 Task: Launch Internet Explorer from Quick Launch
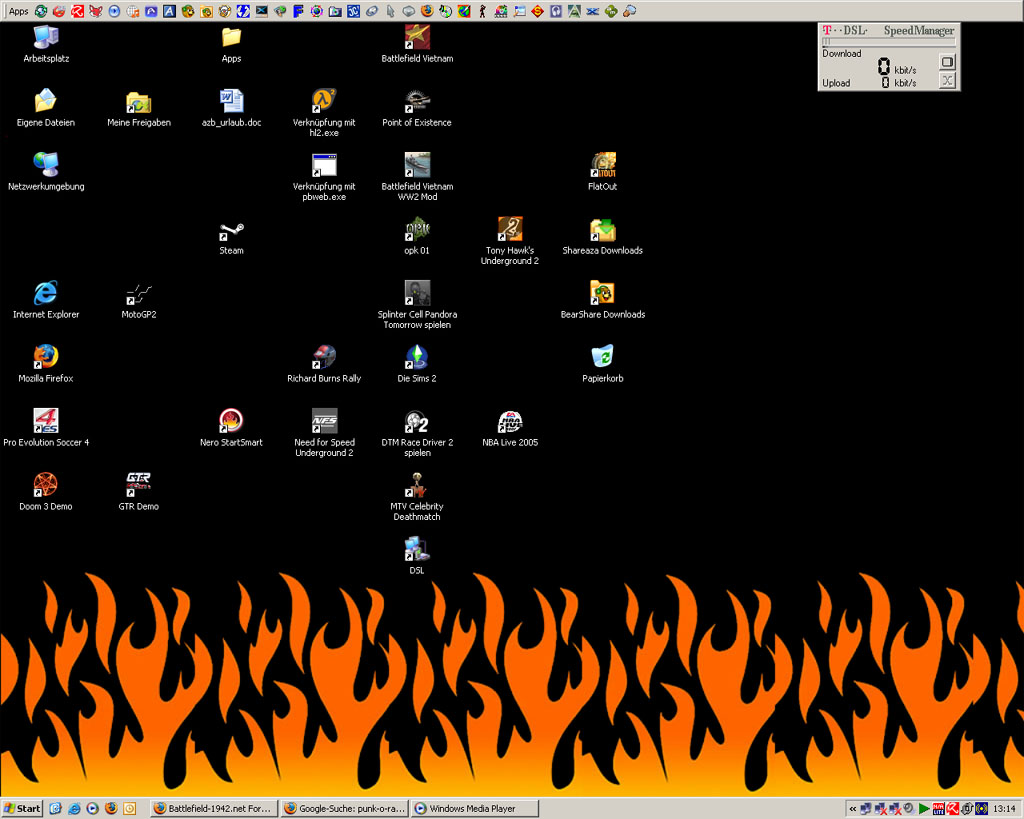pos(74,809)
